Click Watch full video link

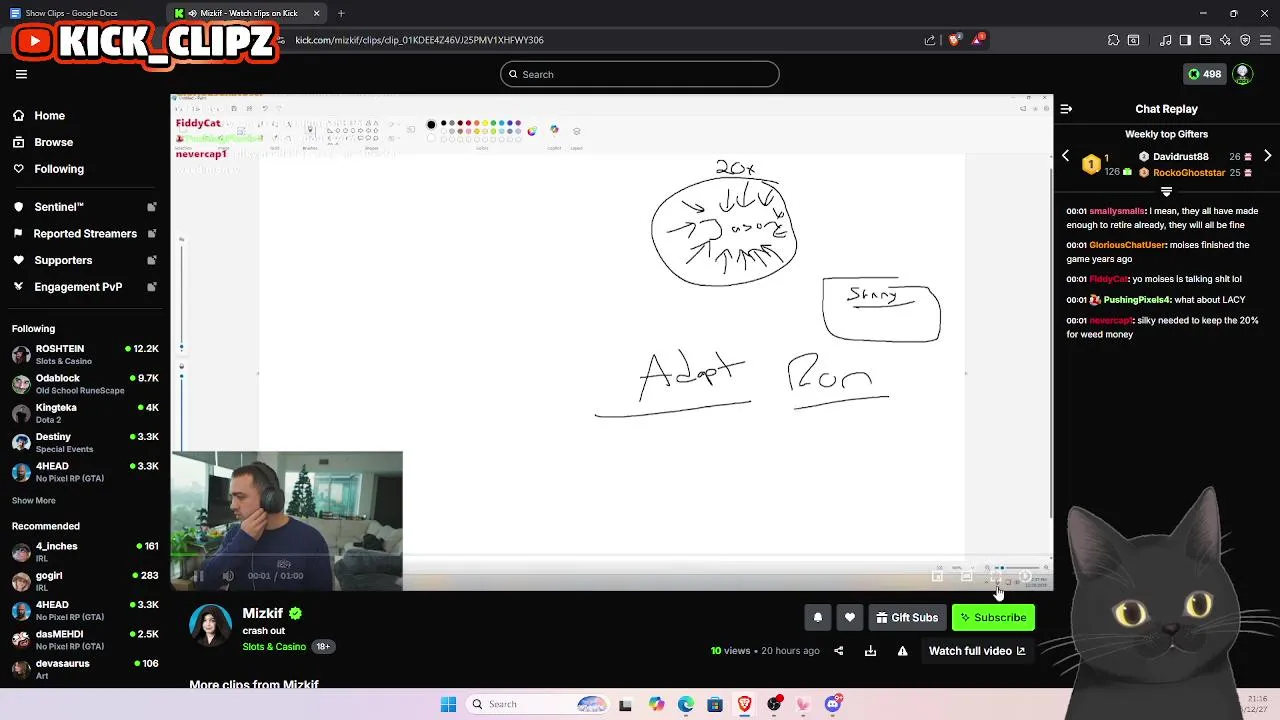(x=977, y=651)
